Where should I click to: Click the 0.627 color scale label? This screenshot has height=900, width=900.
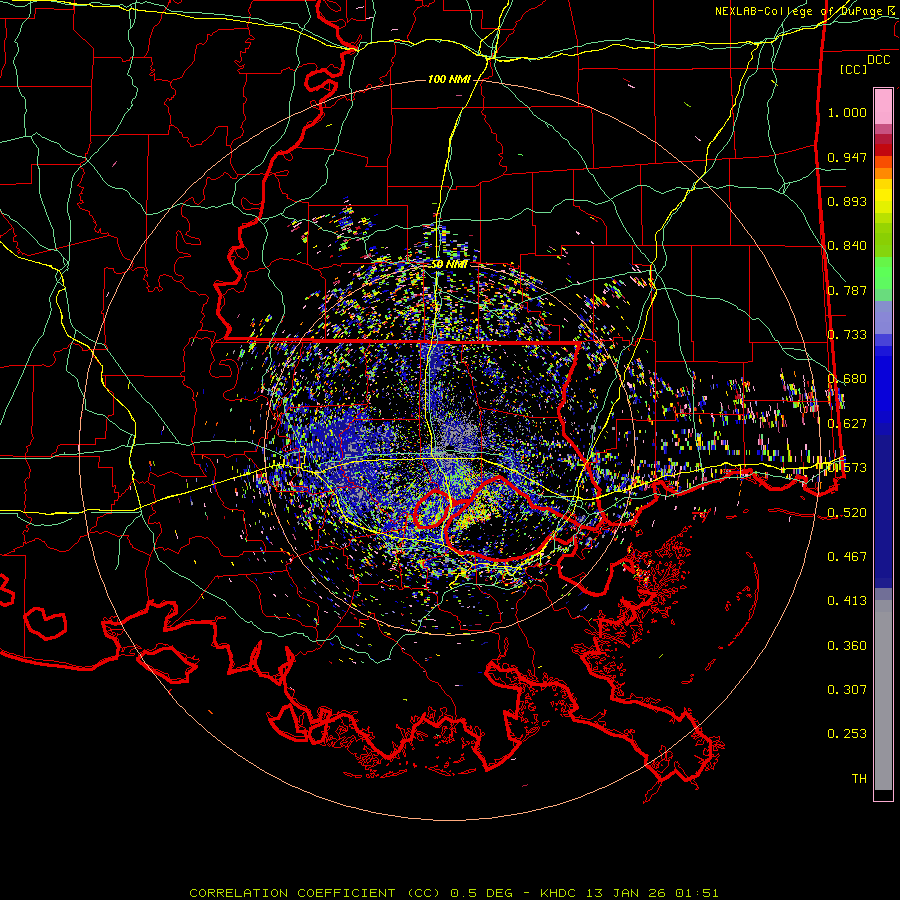[x=847, y=424]
